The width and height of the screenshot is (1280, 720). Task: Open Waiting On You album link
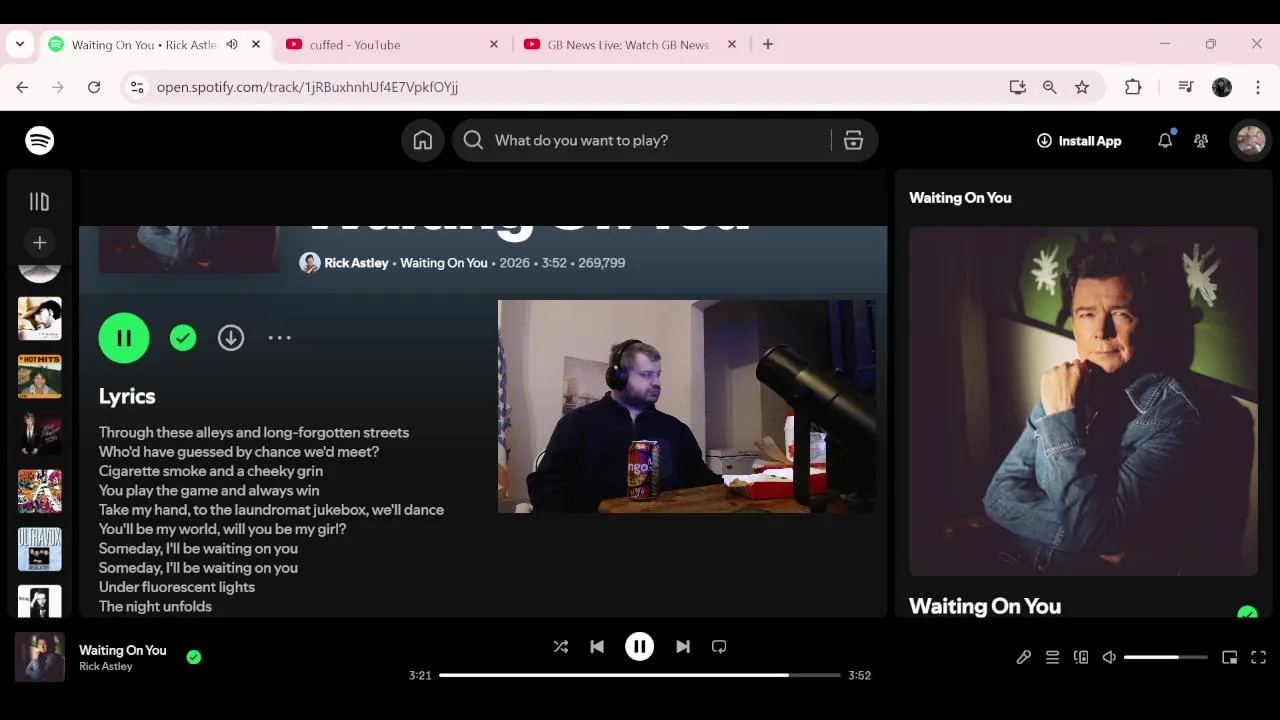click(444, 263)
